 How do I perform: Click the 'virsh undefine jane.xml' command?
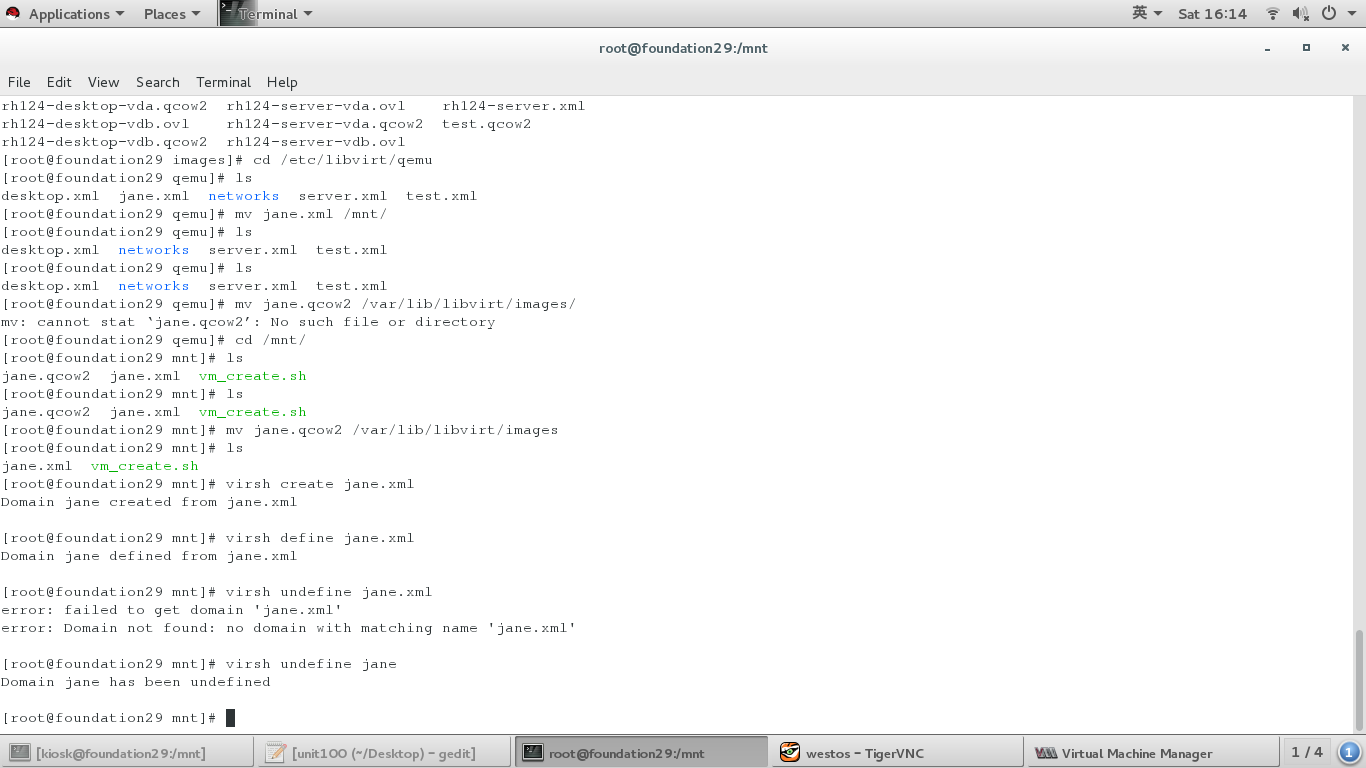coord(329,592)
